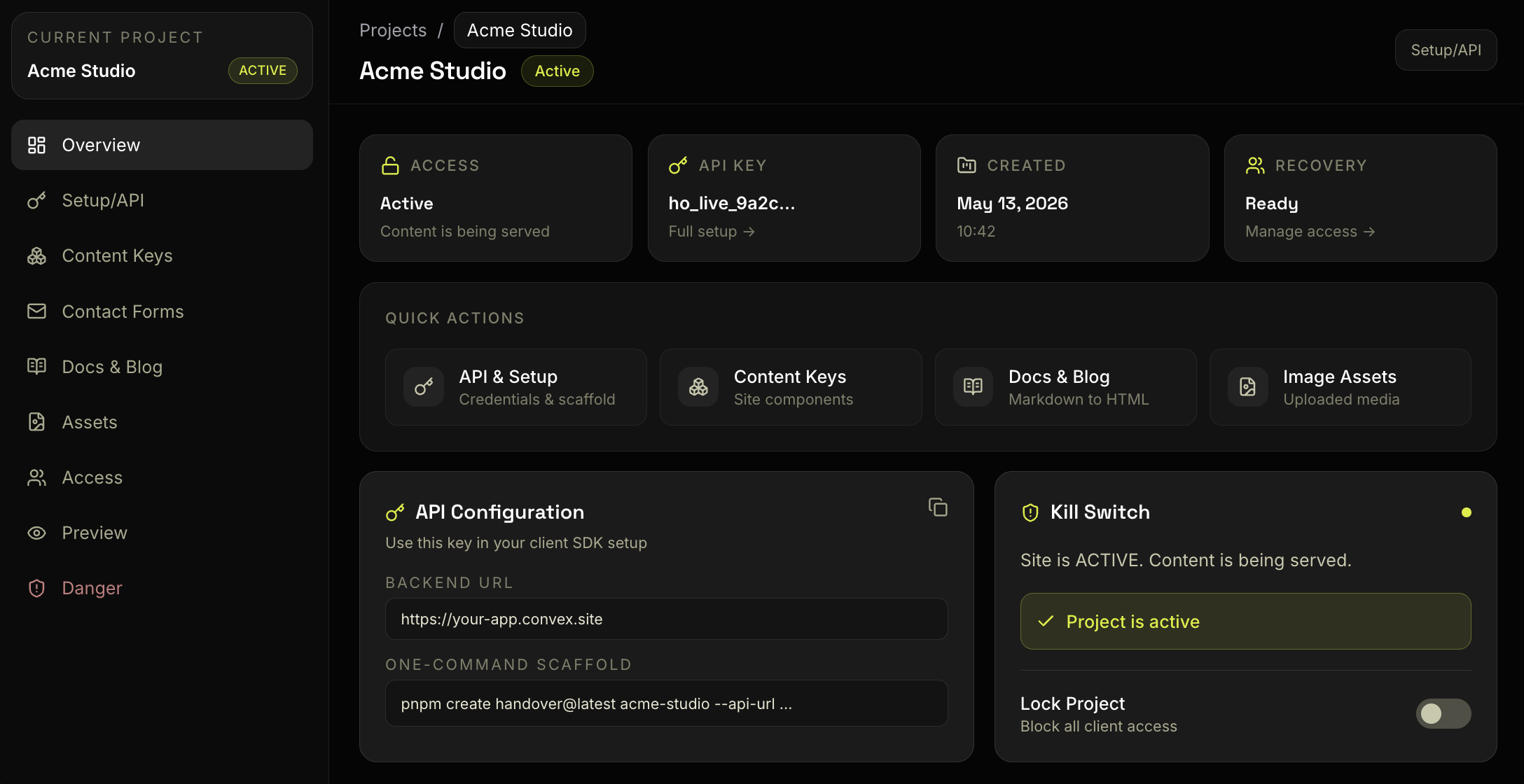1524x784 pixels.
Task: Click the Projects breadcrumb link
Action: tap(393, 30)
